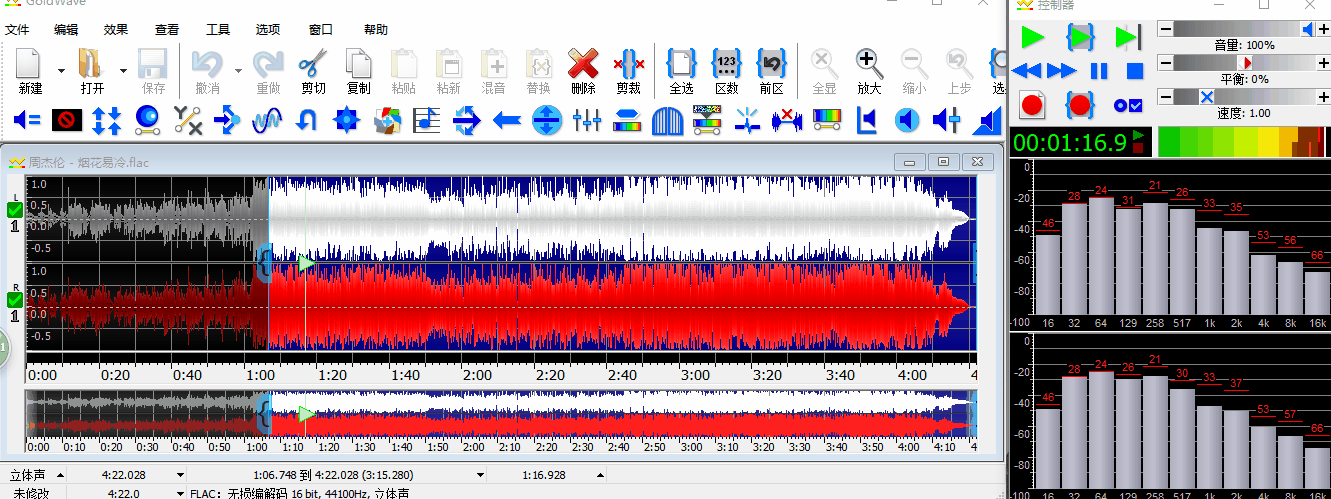Viewport: 1331px width, 499px height.
Task: Open dropdown arrow next to 新建
Action: pos(61,71)
